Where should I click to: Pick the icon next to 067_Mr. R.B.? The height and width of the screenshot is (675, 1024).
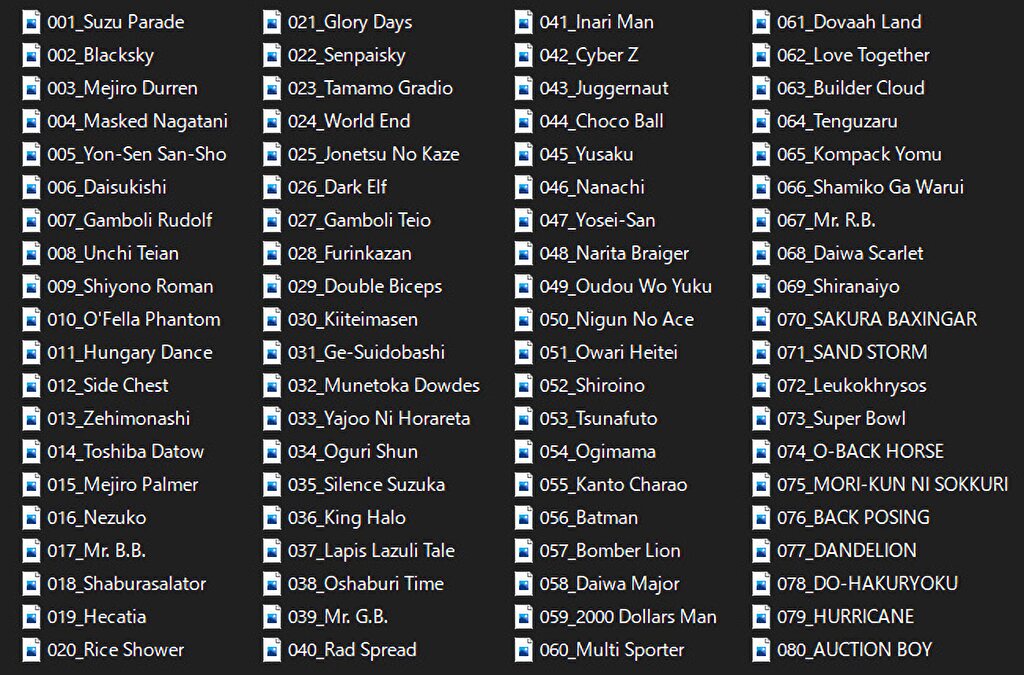tap(761, 221)
